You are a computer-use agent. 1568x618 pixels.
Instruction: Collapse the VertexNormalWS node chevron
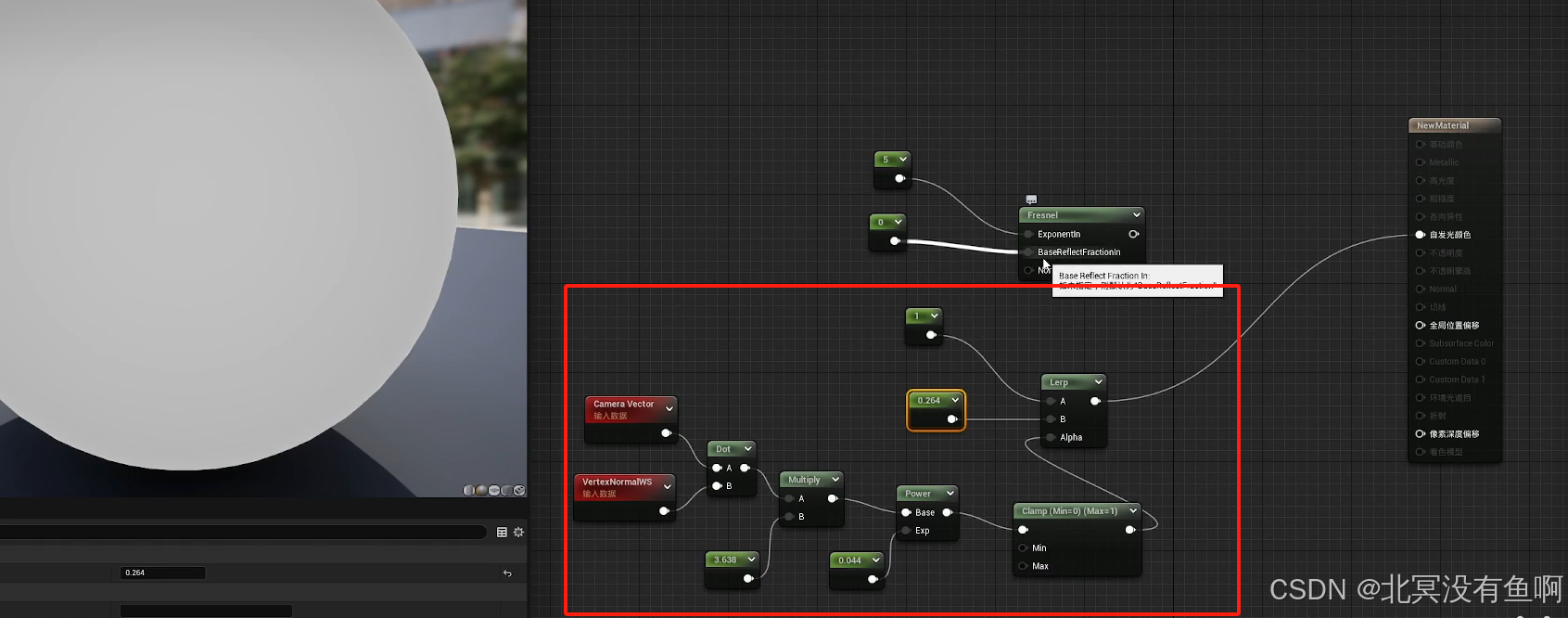667,486
